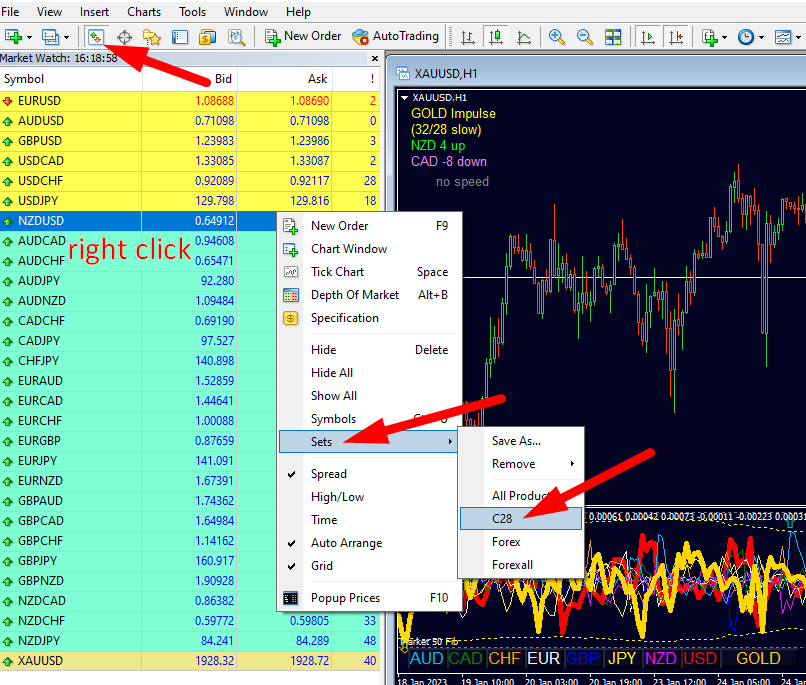
Task: Select the XAUUSD row
Action: tap(190, 661)
